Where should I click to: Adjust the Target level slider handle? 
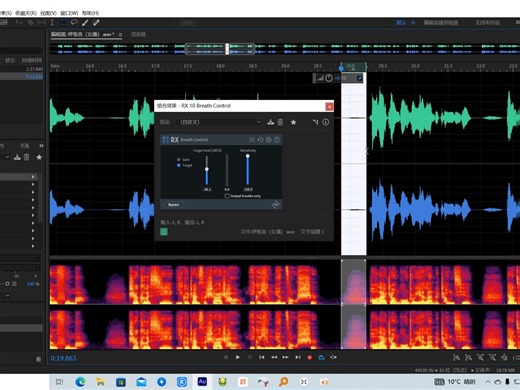pos(207,169)
